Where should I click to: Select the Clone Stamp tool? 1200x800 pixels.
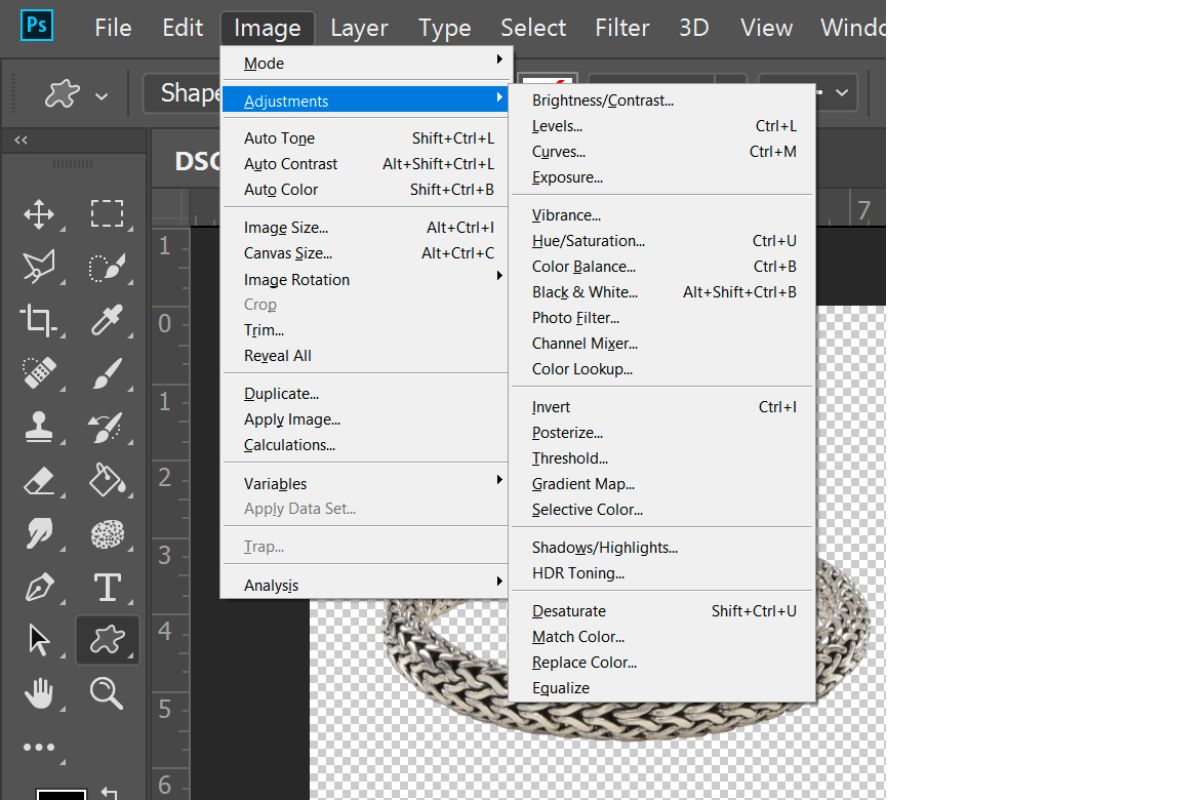(39, 427)
